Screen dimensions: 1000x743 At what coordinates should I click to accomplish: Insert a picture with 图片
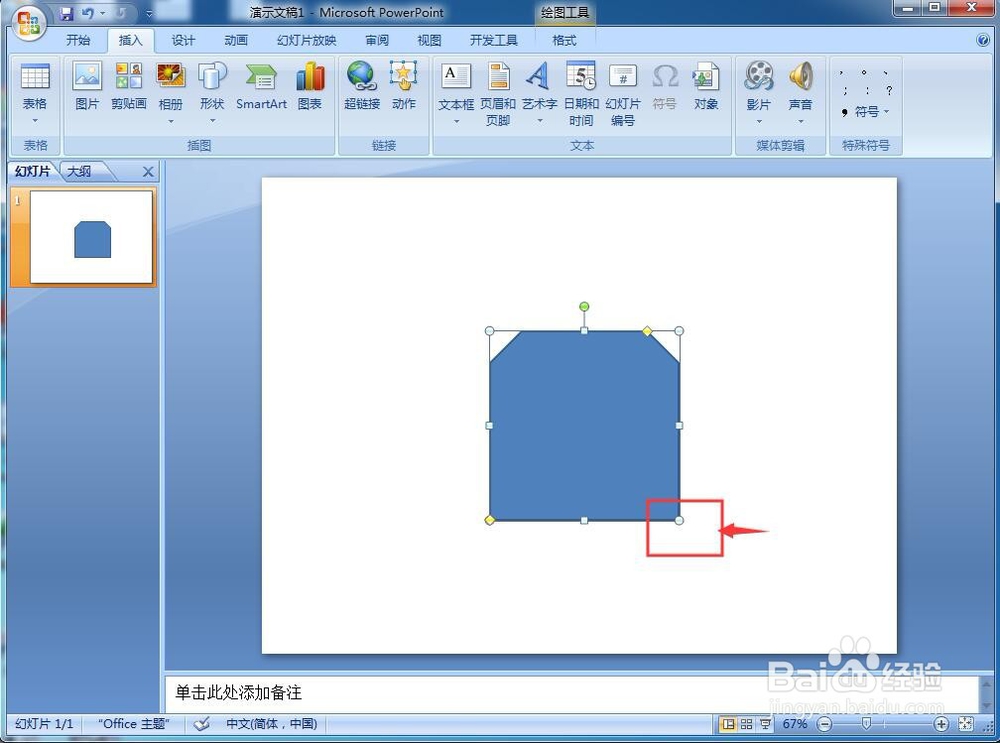click(87, 85)
